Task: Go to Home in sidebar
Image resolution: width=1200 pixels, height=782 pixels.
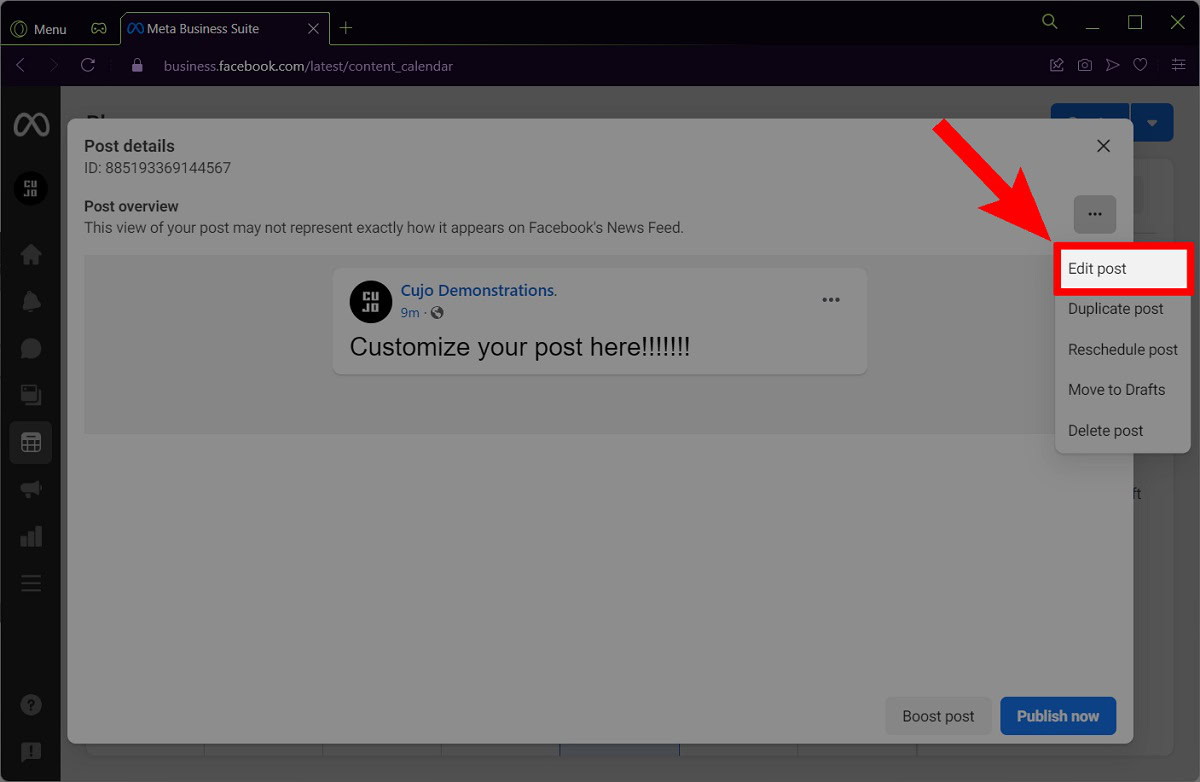Action: click(x=31, y=254)
